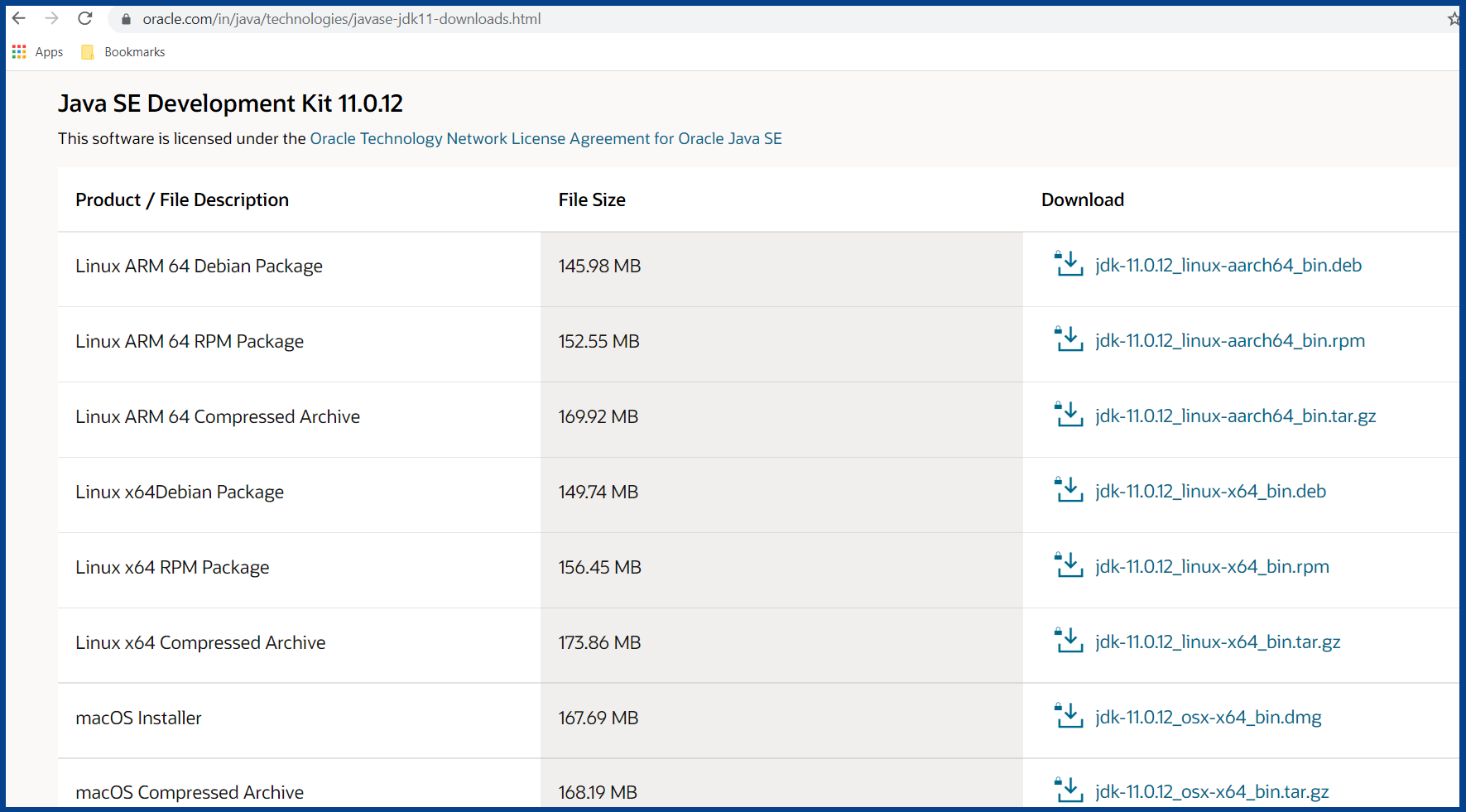
Task: Bookmark this page with the star icon
Action: click(1454, 18)
